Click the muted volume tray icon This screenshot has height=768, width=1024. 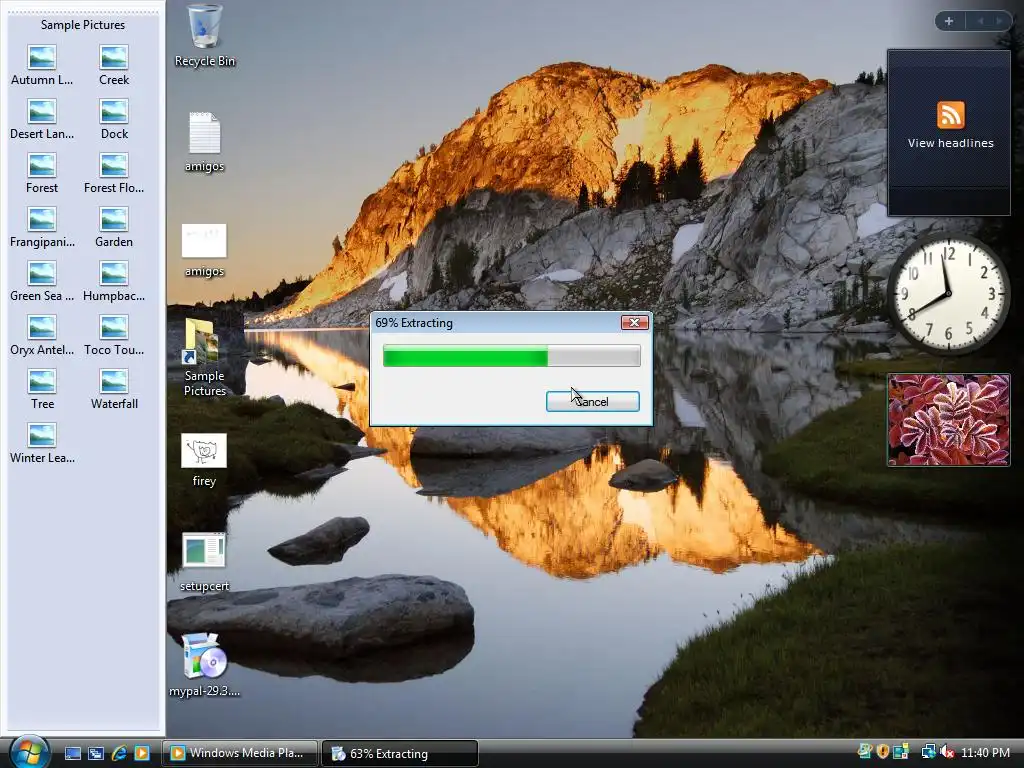[948, 752]
